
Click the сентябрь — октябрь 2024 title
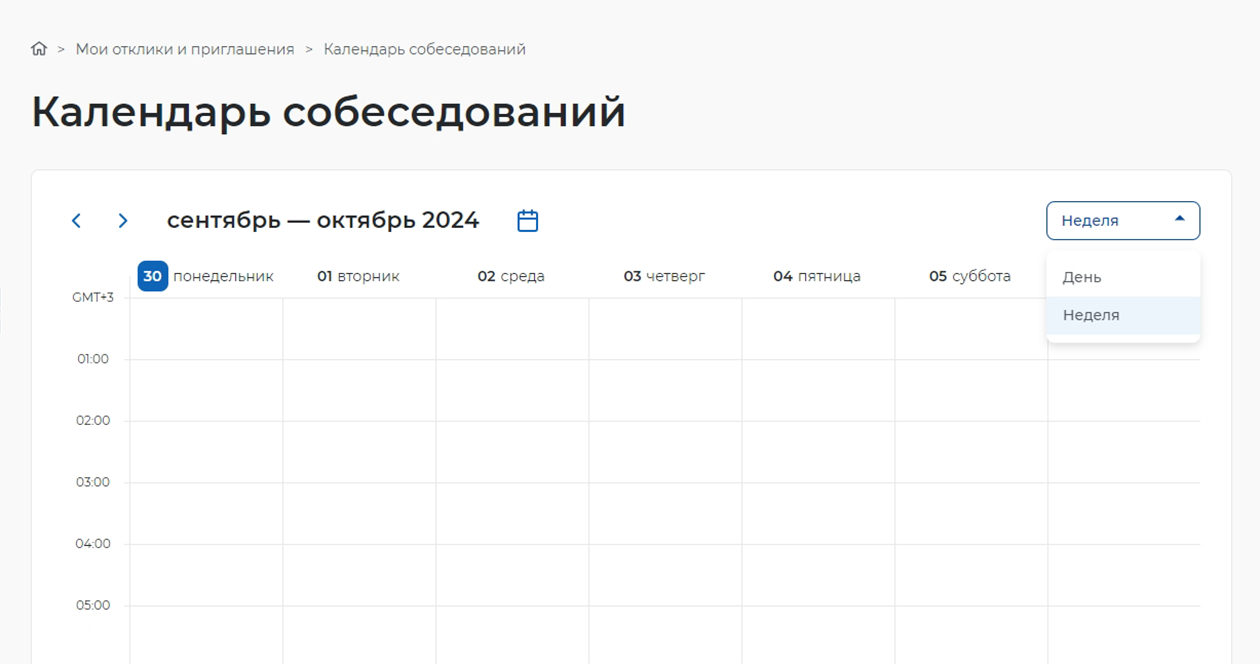pyautogui.click(x=323, y=220)
